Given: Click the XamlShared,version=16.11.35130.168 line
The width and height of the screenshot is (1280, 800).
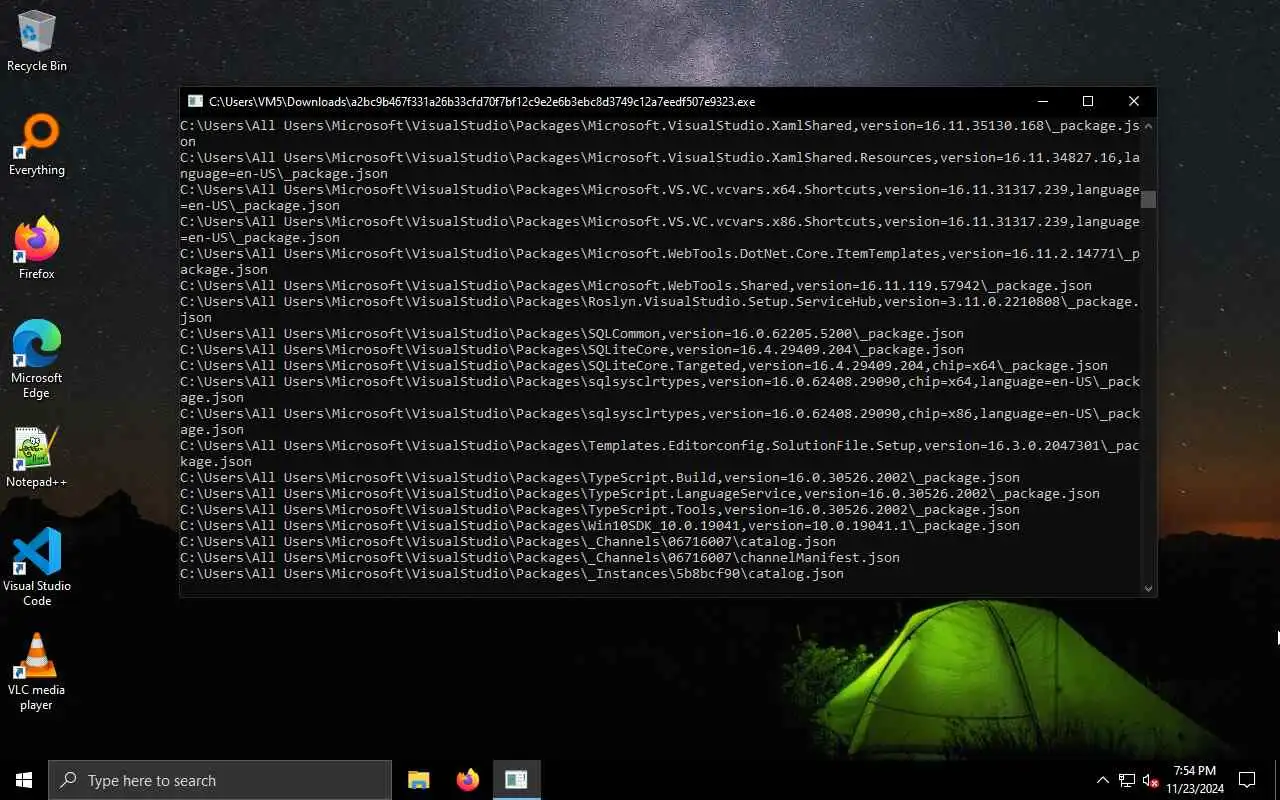Looking at the screenshot, I should pos(660,134).
